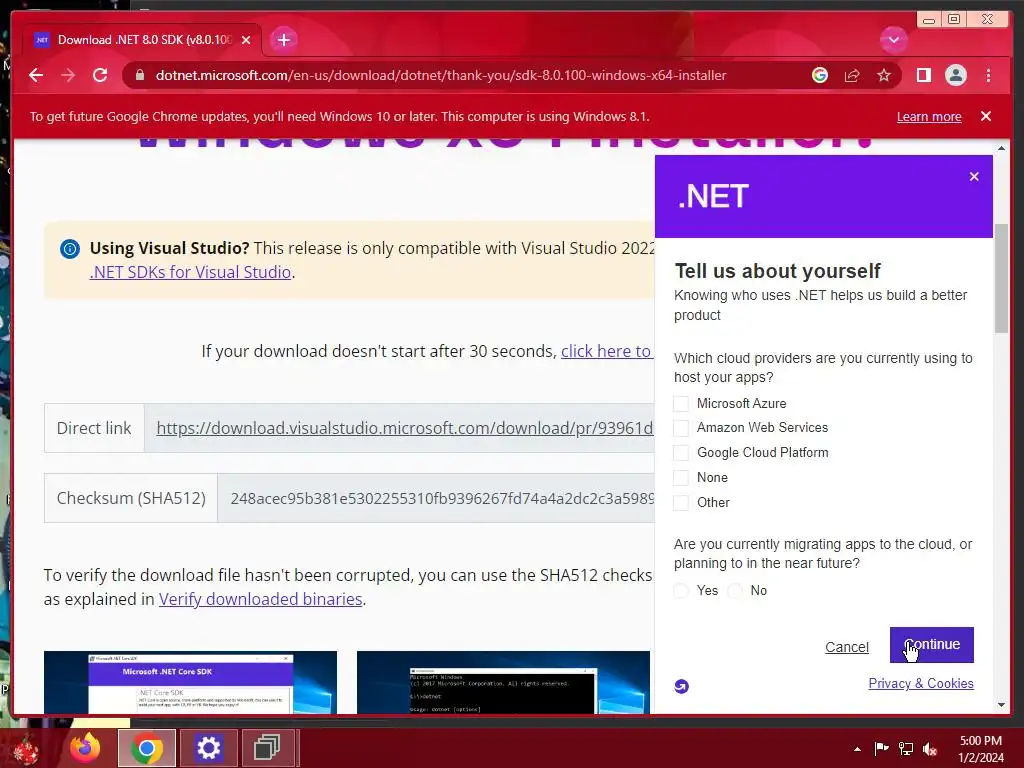
Task: Click the vertical scrollbar thumb
Action: (x=1001, y=278)
